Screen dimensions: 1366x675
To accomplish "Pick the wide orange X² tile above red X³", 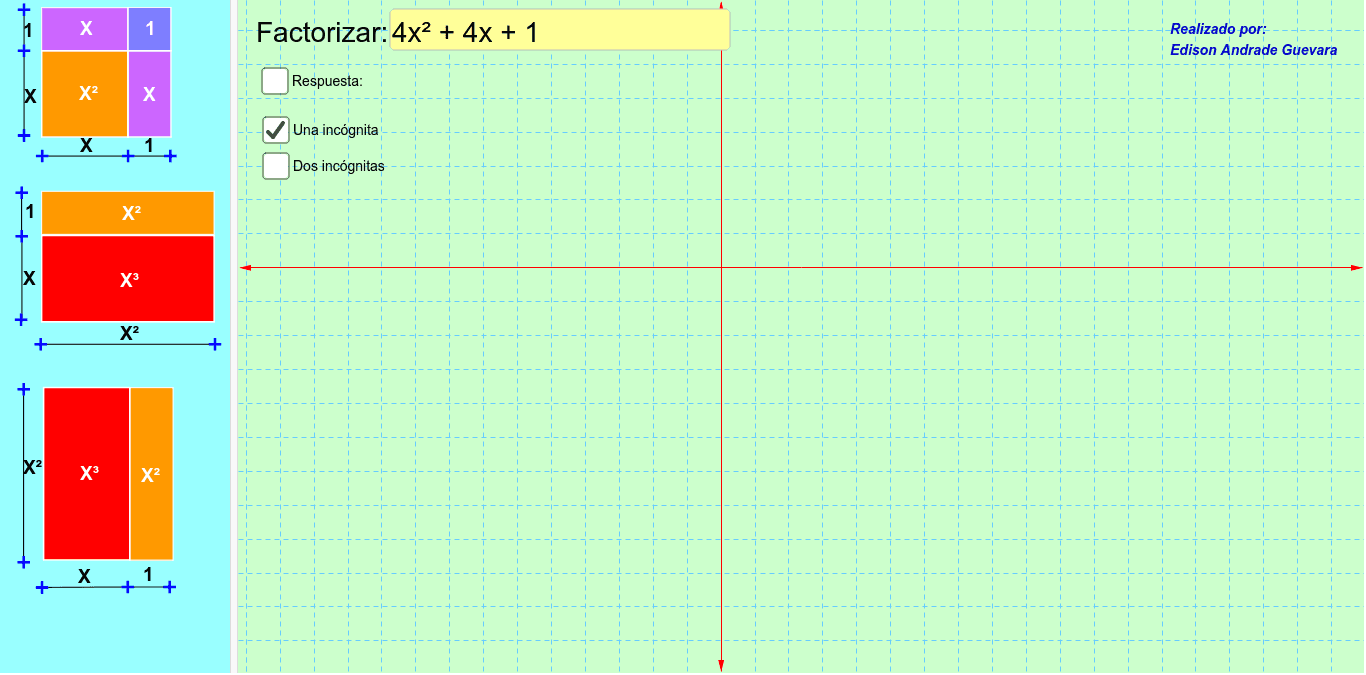I will coord(128,213).
